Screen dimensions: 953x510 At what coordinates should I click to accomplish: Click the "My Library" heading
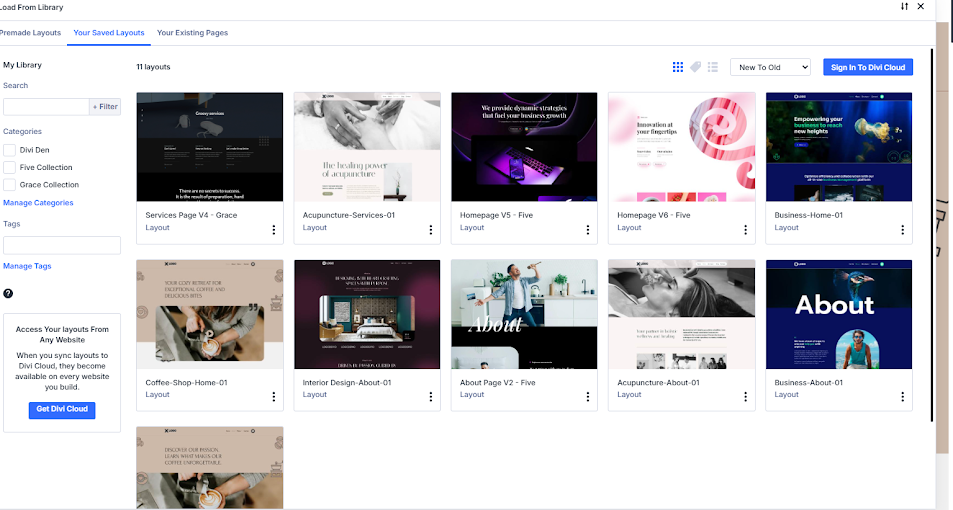(22, 65)
